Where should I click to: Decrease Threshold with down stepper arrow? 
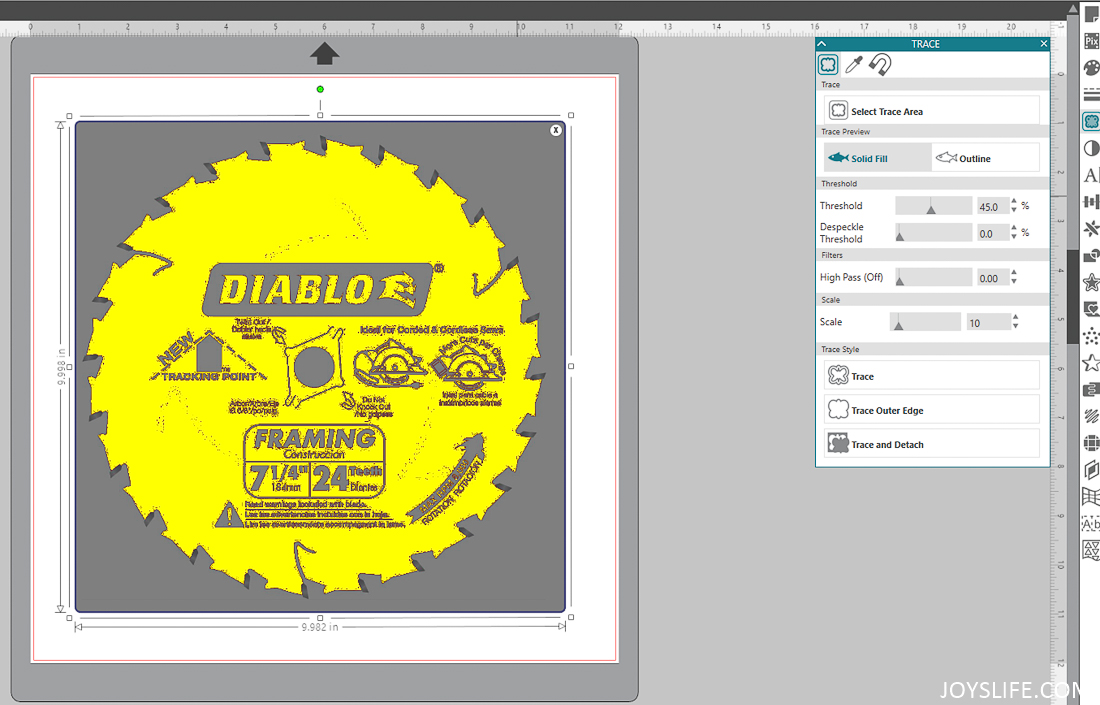[1014, 210]
